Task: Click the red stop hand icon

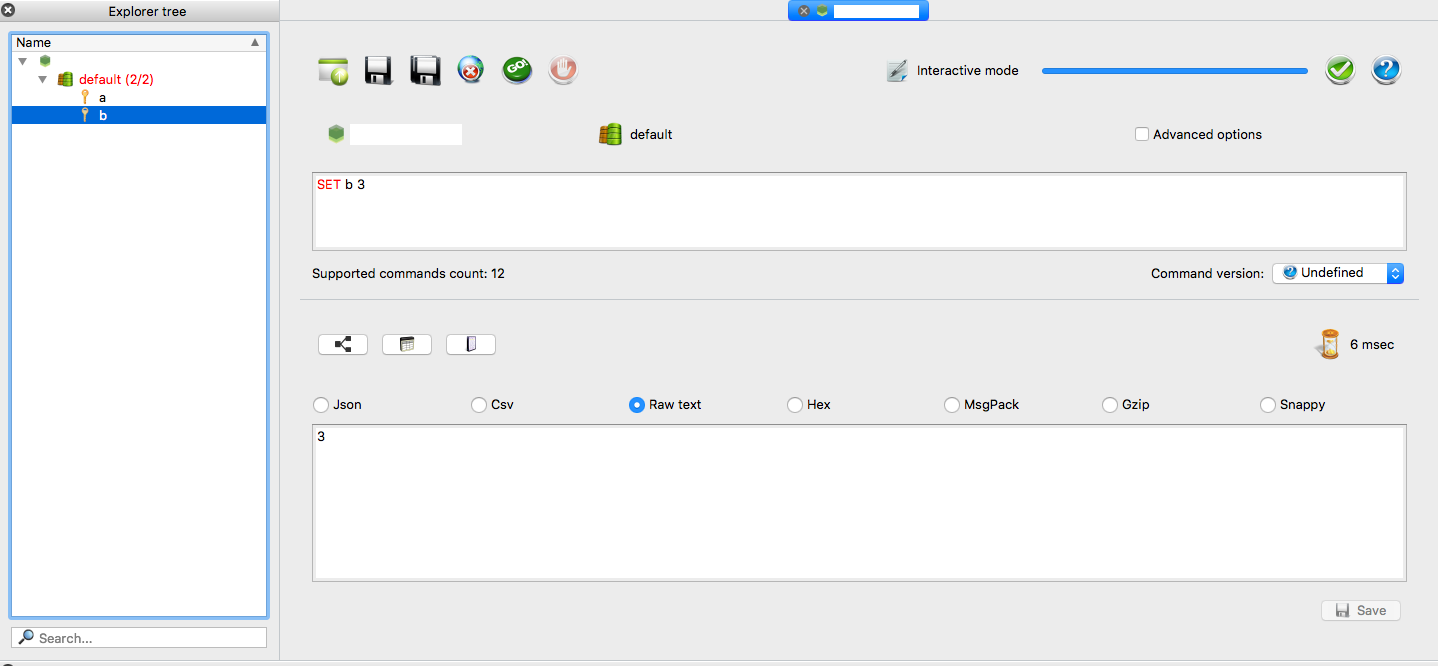Action: click(563, 70)
